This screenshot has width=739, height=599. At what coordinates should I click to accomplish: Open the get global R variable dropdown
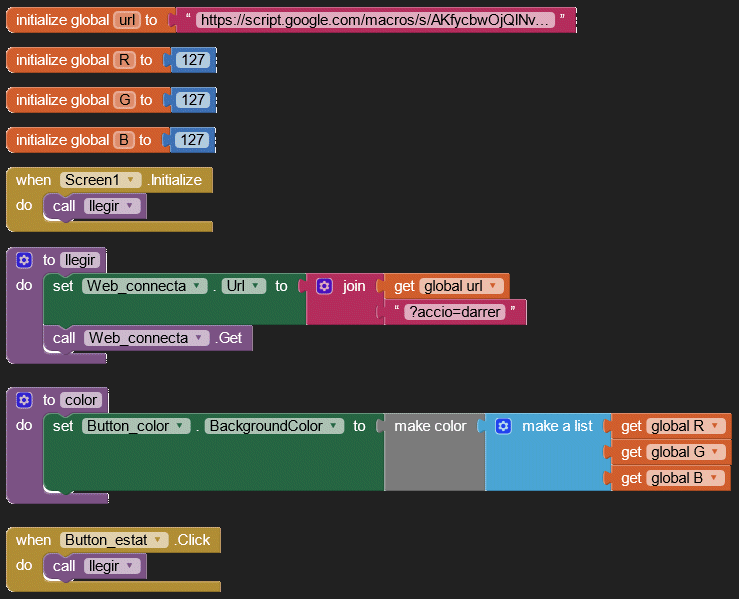[x=714, y=426]
